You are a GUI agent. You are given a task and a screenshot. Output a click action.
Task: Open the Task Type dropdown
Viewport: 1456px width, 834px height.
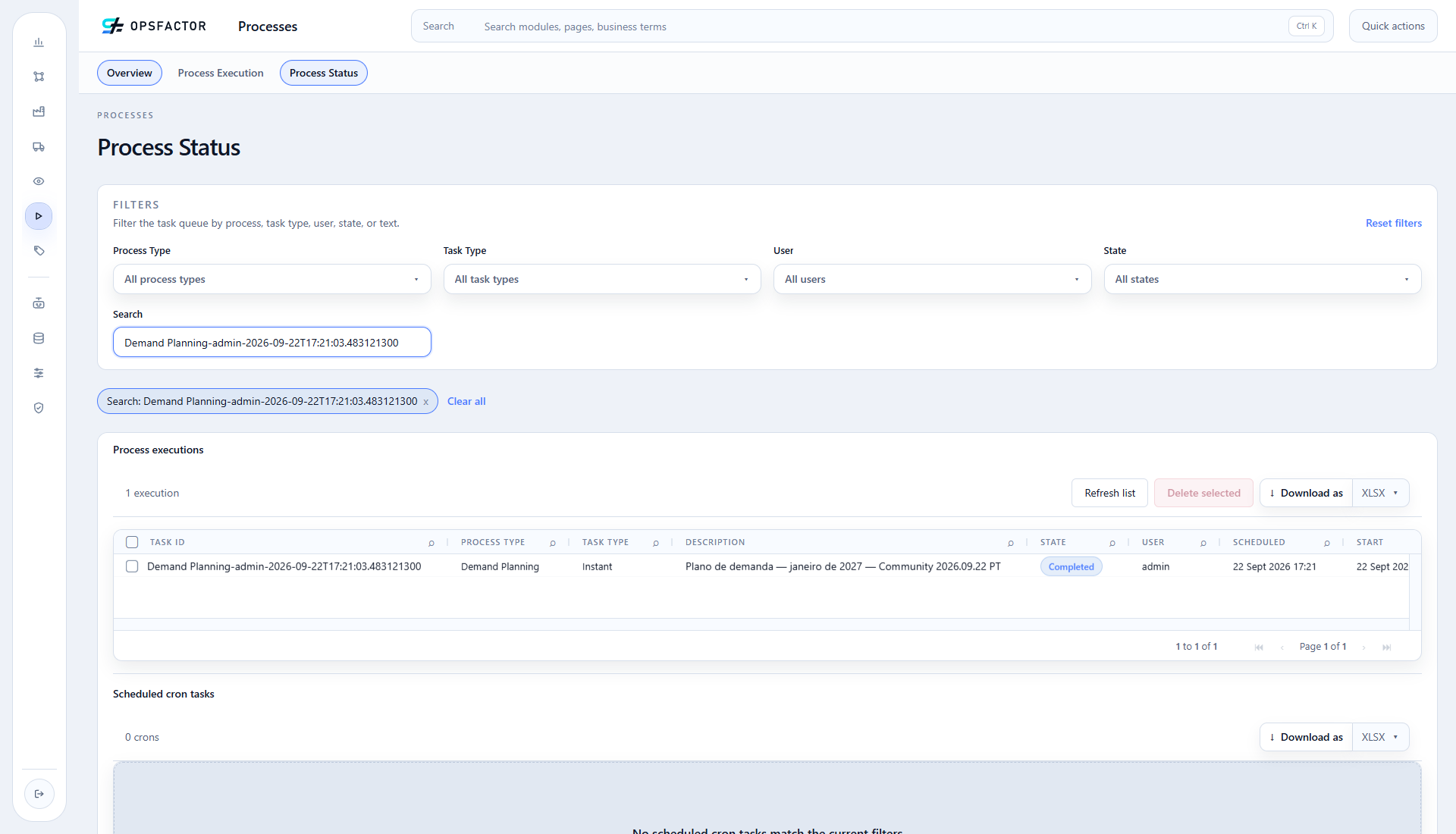click(602, 279)
